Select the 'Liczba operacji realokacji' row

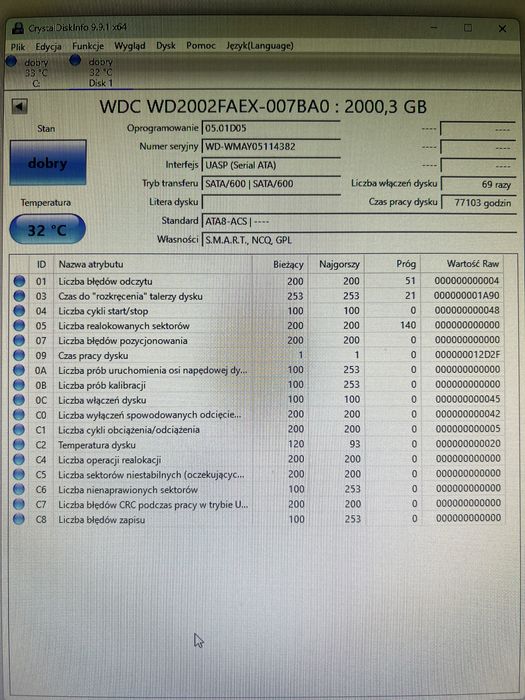click(x=257, y=459)
